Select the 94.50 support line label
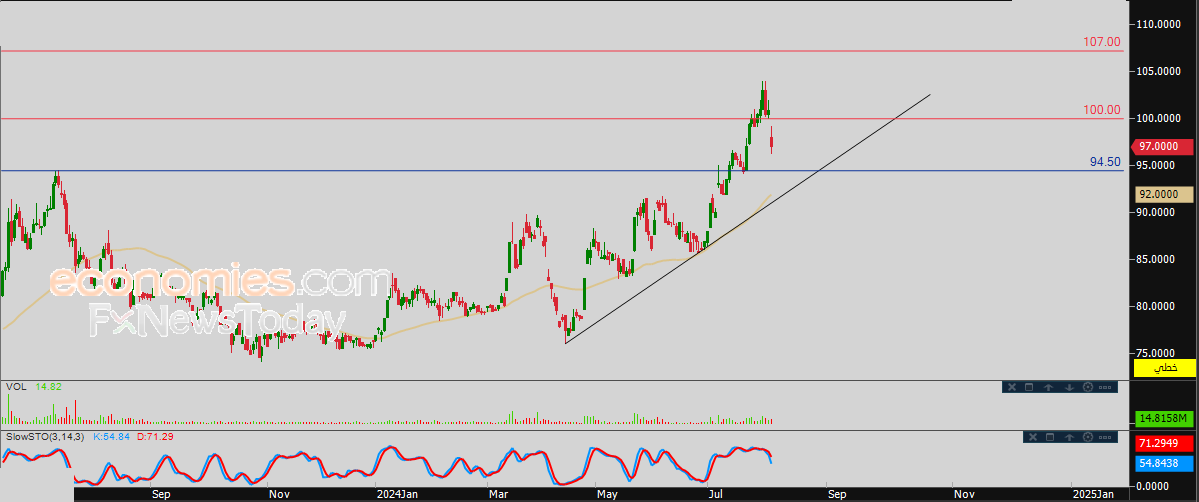This screenshot has height=502, width=1199. coord(1105,161)
